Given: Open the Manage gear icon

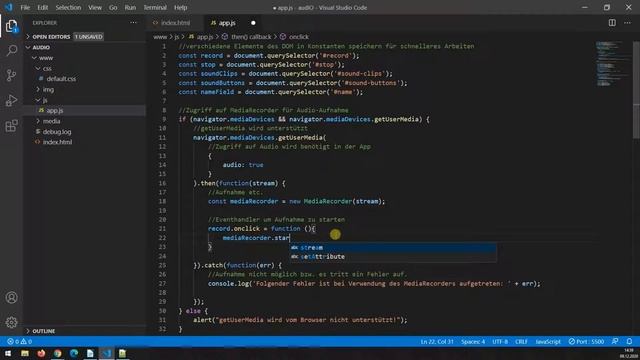Looking at the screenshot, I should tap(11, 322).
